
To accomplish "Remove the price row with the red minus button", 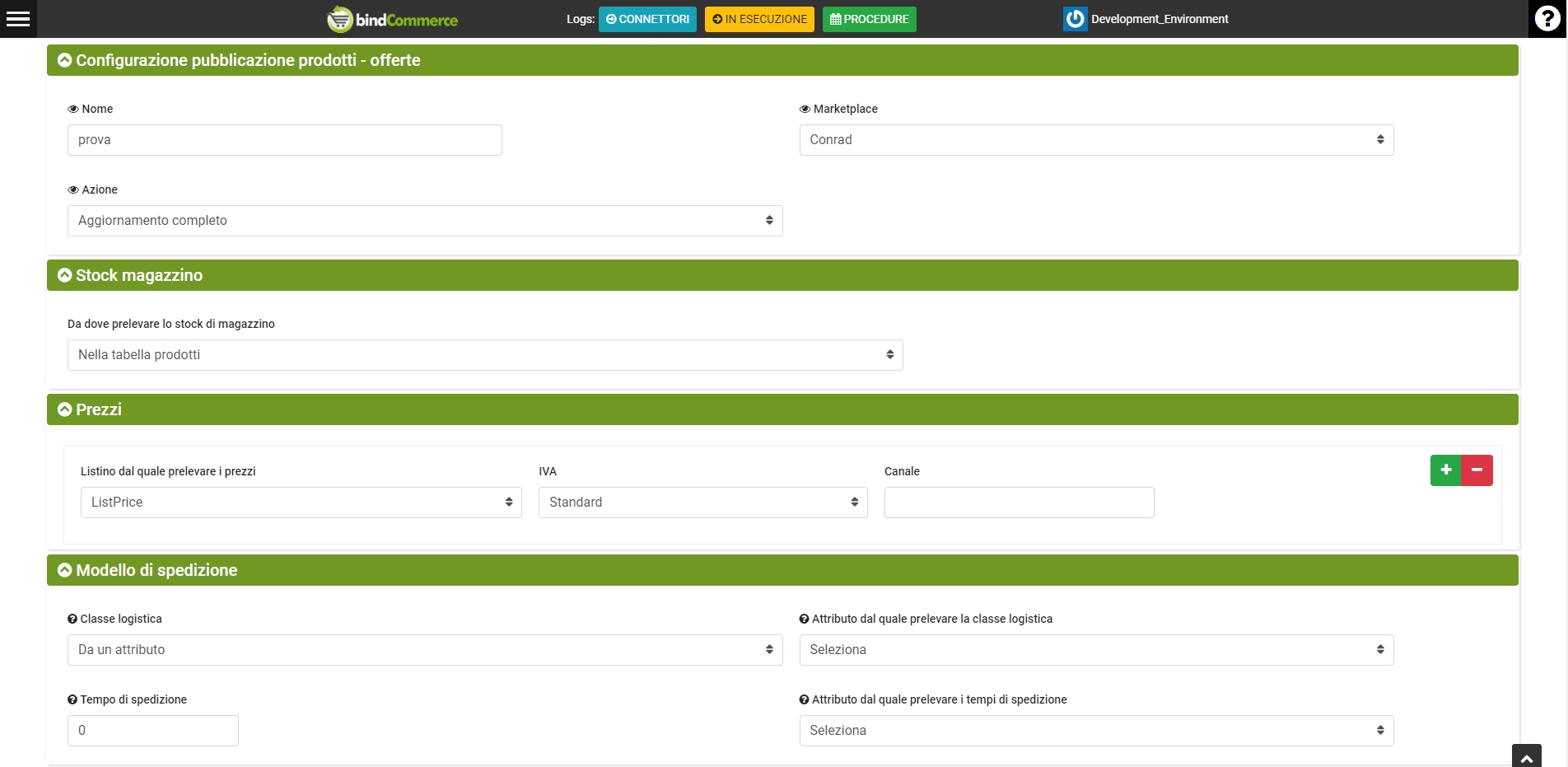I will 1477,470.
